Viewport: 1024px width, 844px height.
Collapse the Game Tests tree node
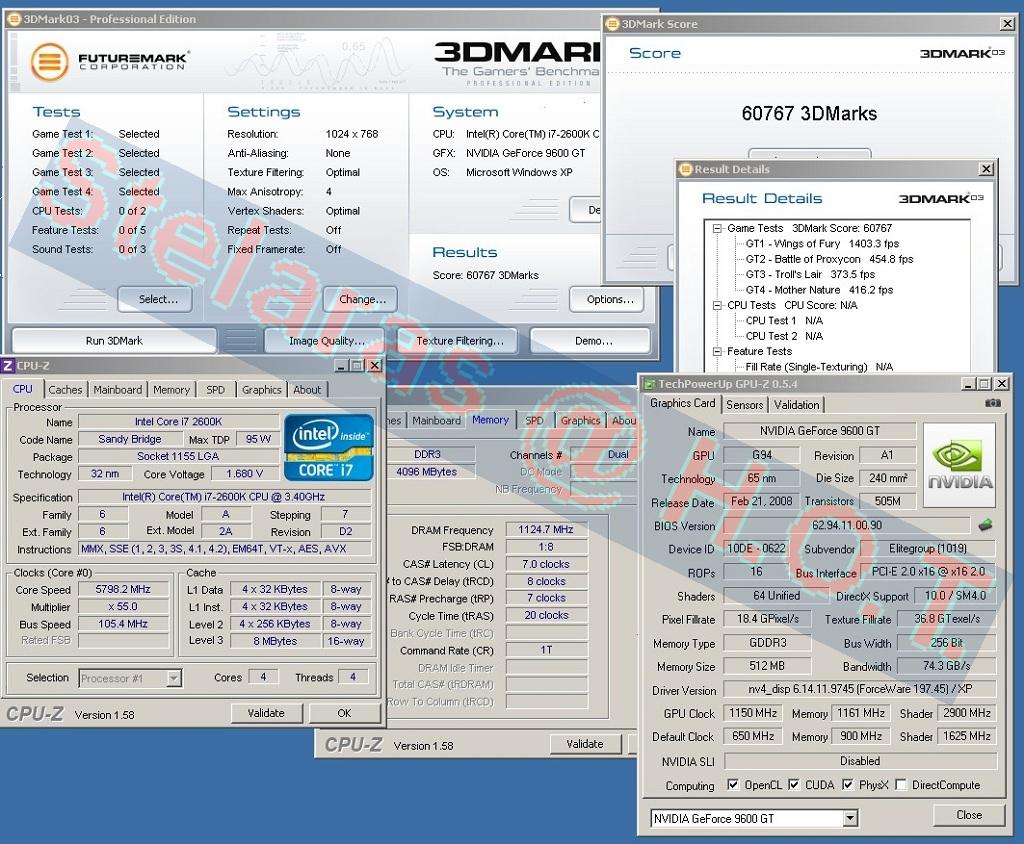click(x=717, y=229)
